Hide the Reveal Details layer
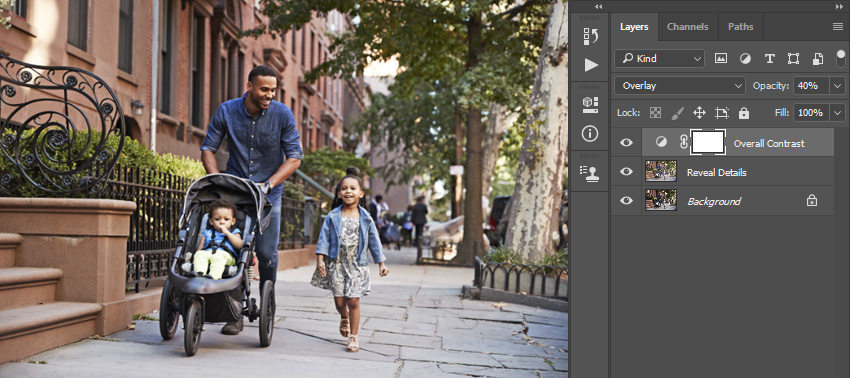 click(x=626, y=171)
